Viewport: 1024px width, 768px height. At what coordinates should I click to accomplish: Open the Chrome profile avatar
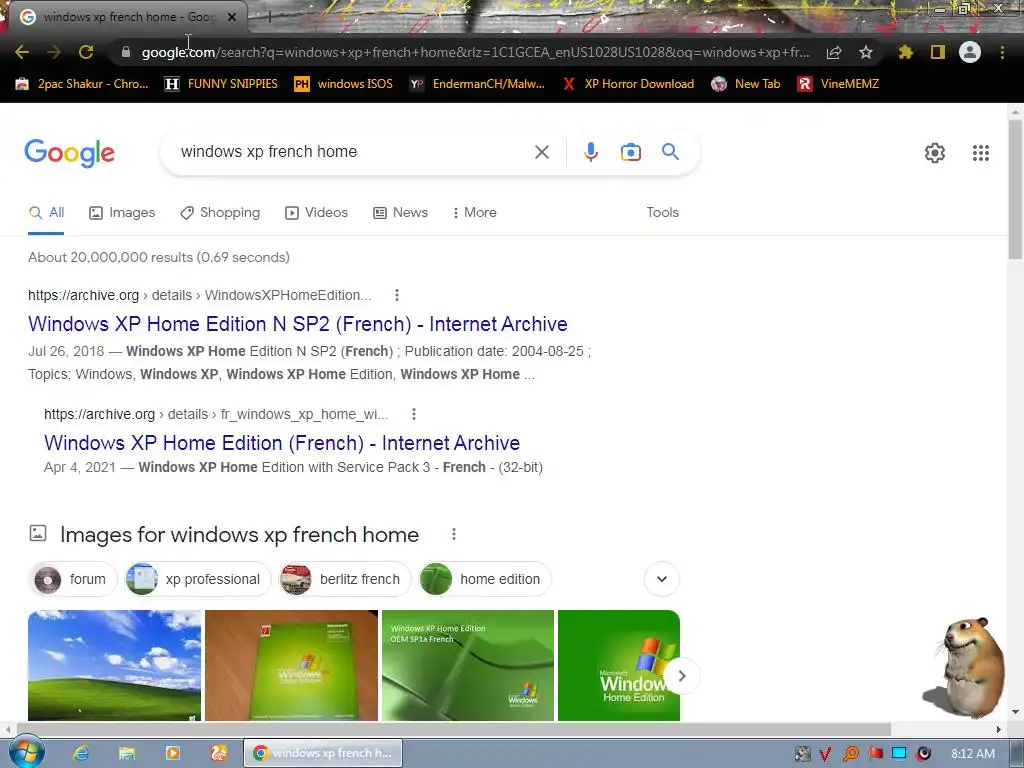click(970, 52)
